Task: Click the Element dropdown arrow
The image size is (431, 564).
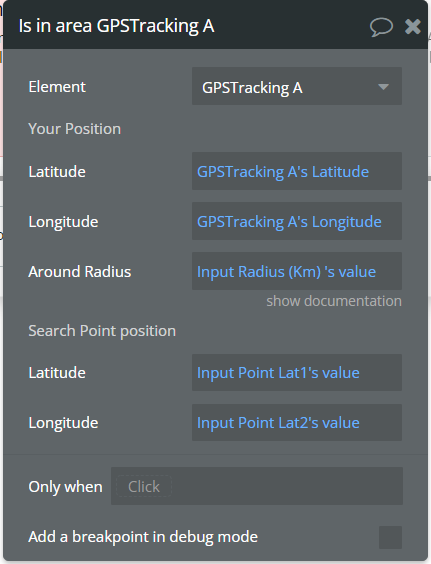Action: [x=384, y=87]
